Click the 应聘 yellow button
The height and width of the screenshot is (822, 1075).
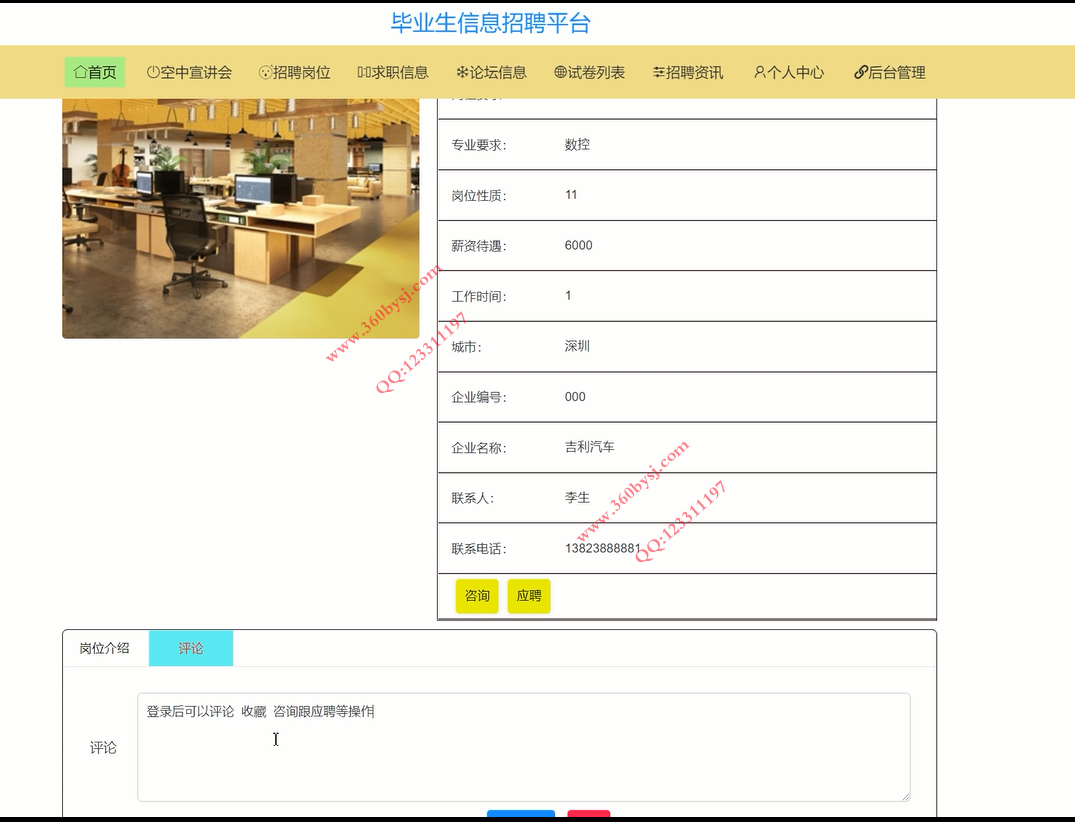coord(529,596)
